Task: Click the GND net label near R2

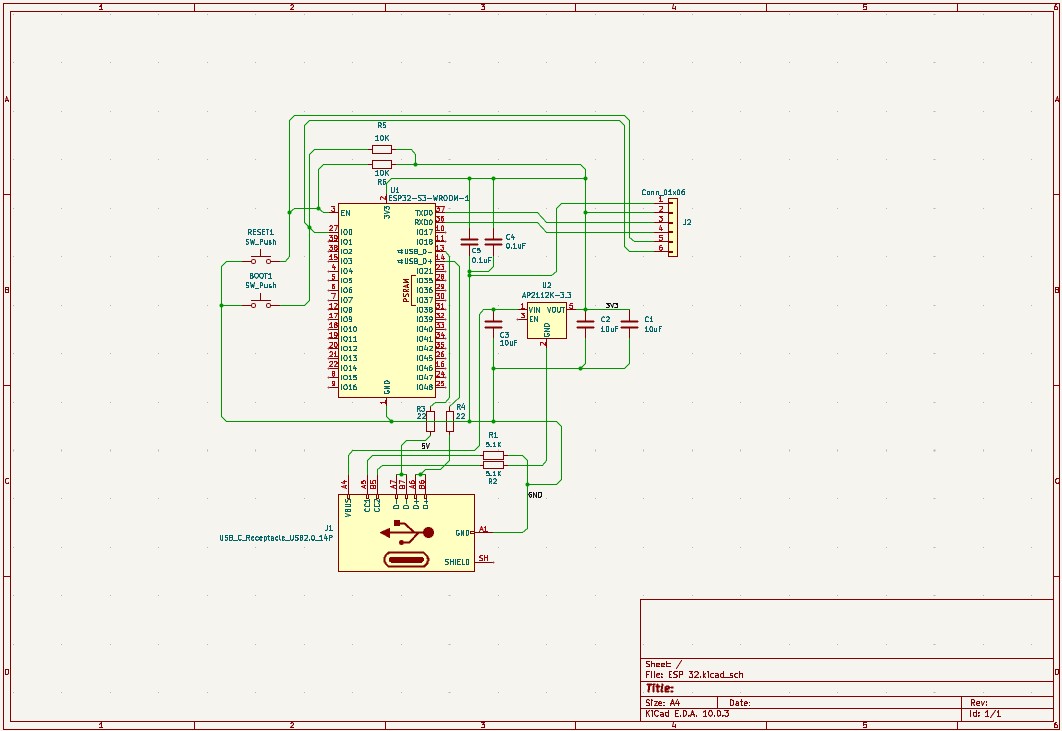Action: pos(535,495)
